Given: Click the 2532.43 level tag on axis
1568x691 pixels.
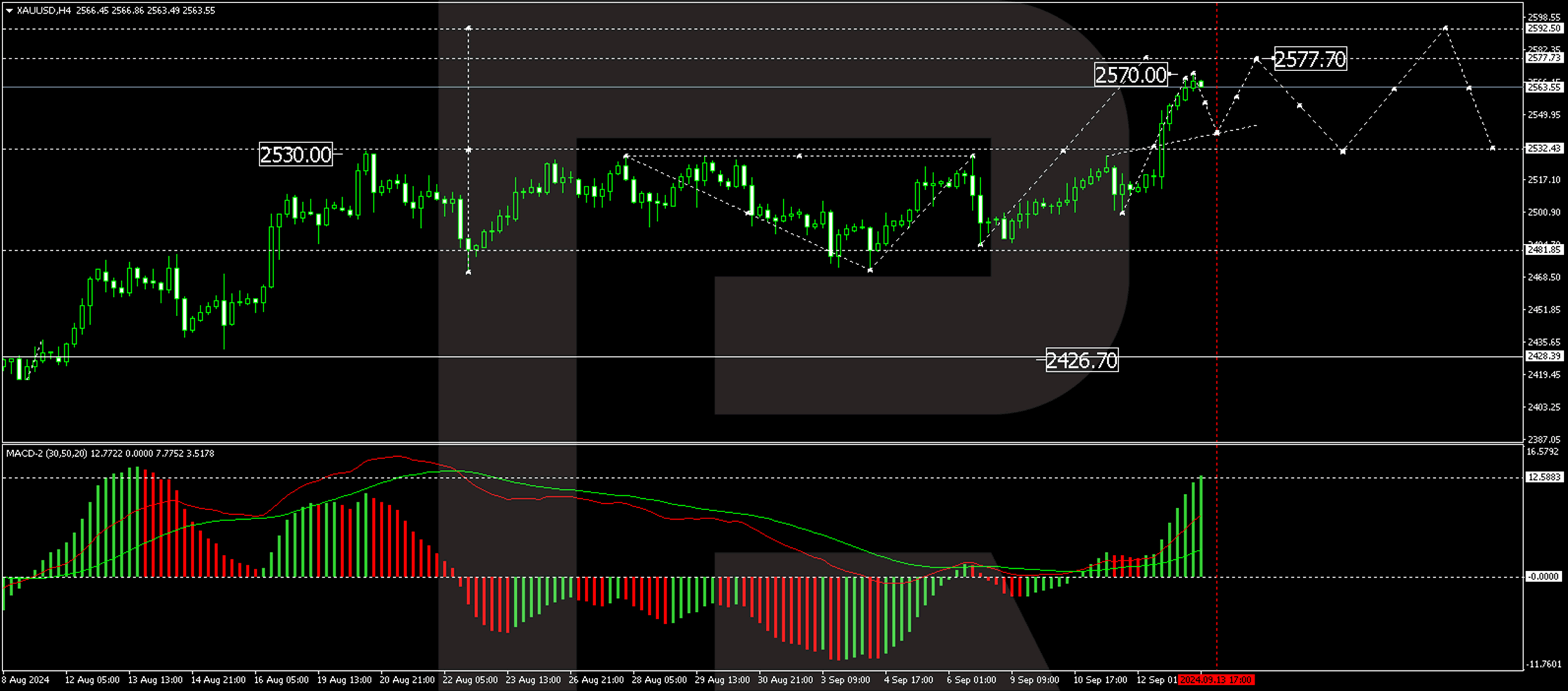Looking at the screenshot, I should tap(1543, 149).
